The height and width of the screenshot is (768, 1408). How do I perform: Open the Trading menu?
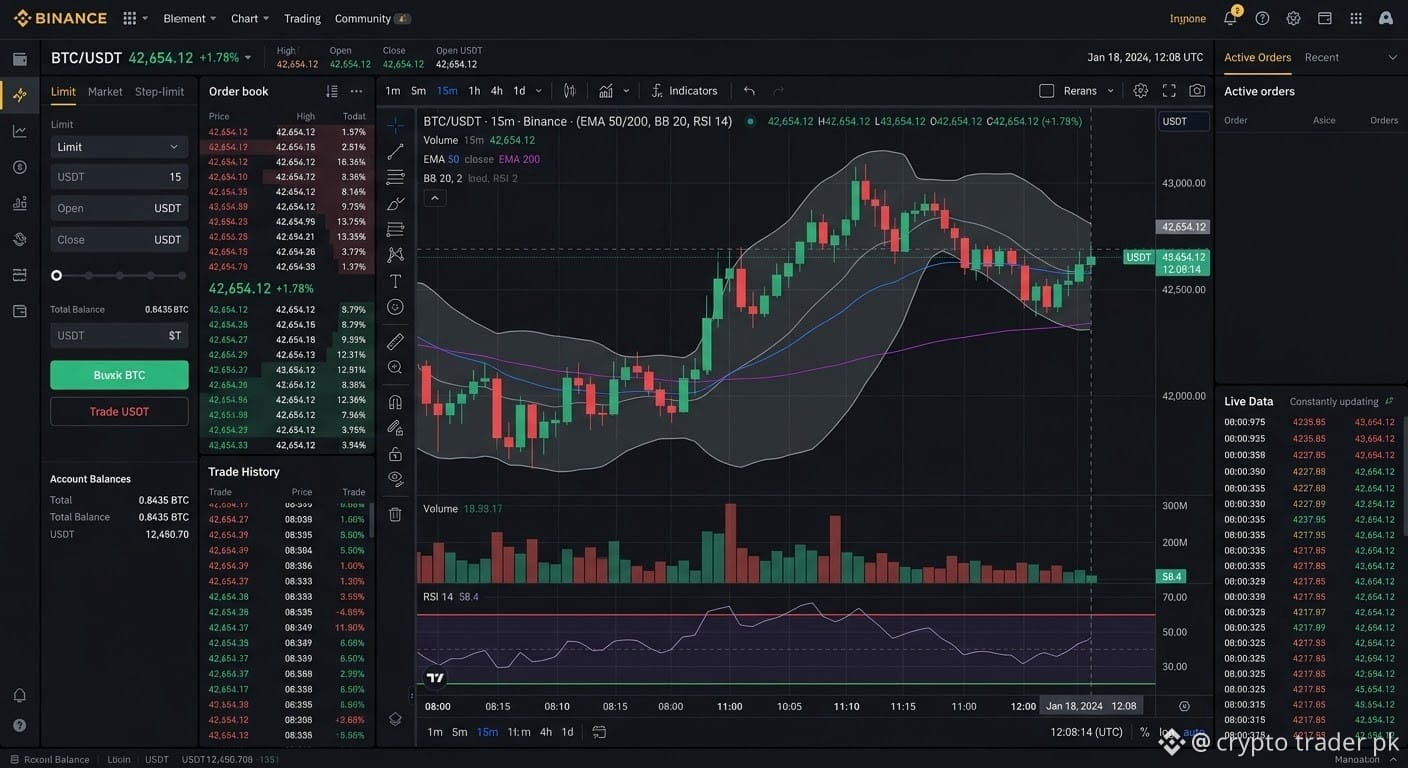(x=302, y=18)
